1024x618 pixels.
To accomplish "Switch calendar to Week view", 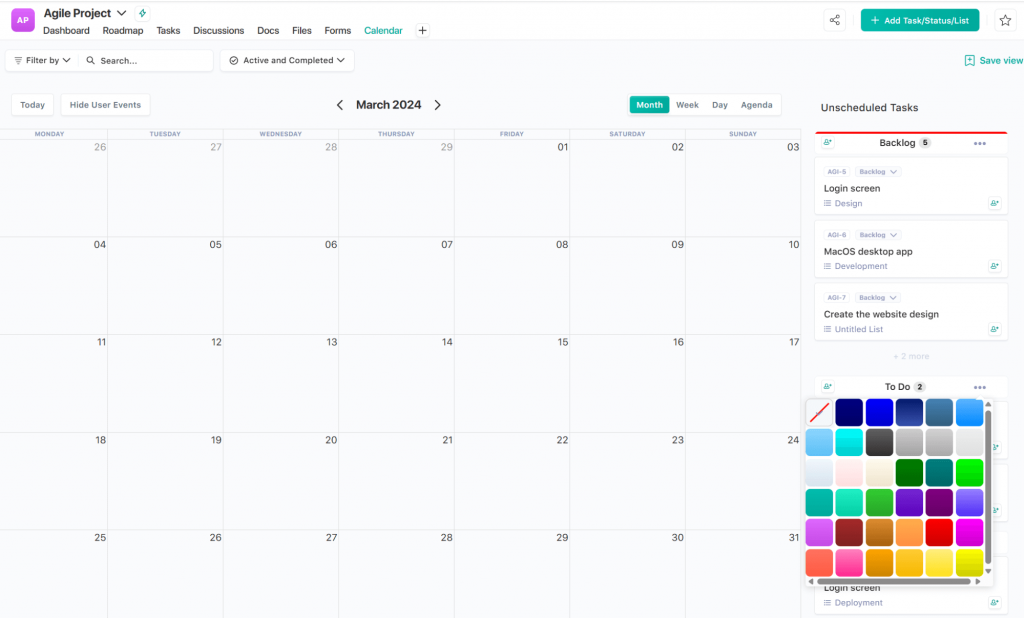I will [x=687, y=105].
